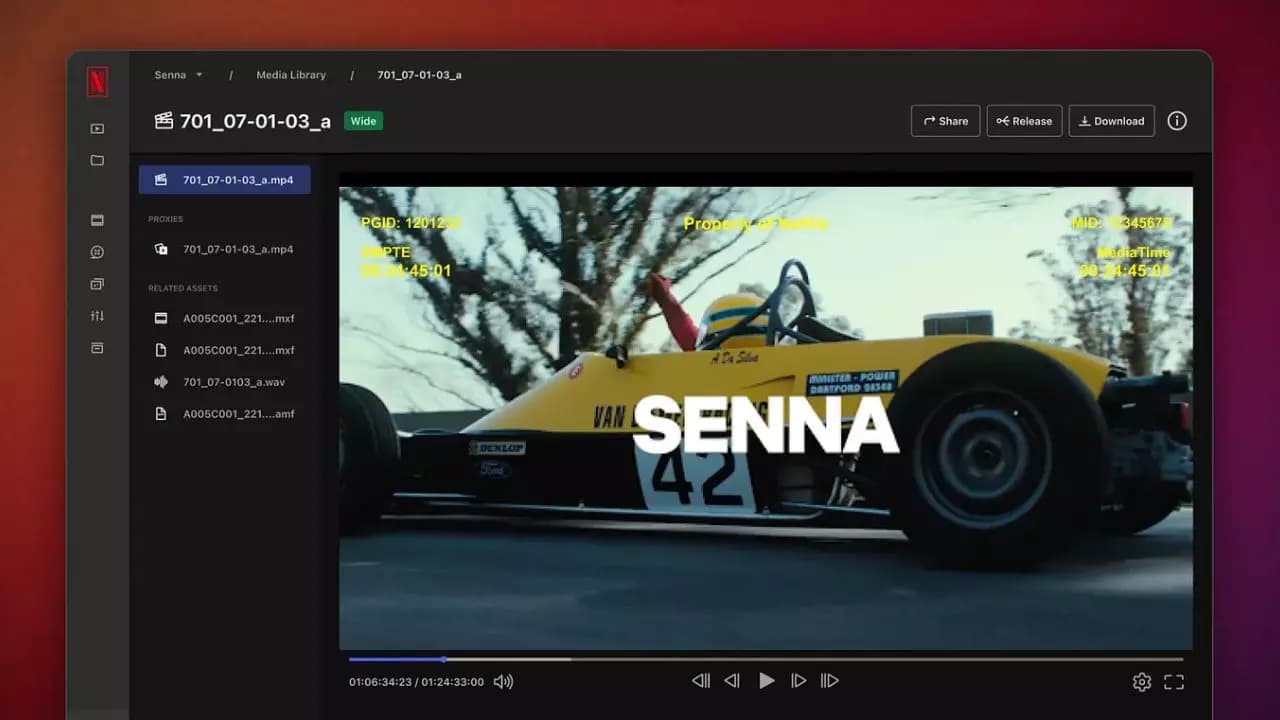Open the folder icon in left sidebar

coord(97,160)
